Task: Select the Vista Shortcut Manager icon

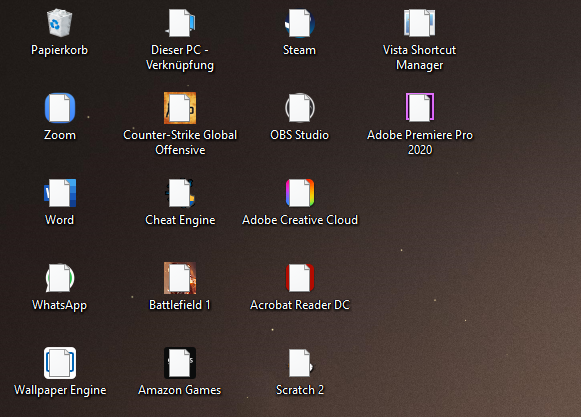Action: click(x=419, y=23)
